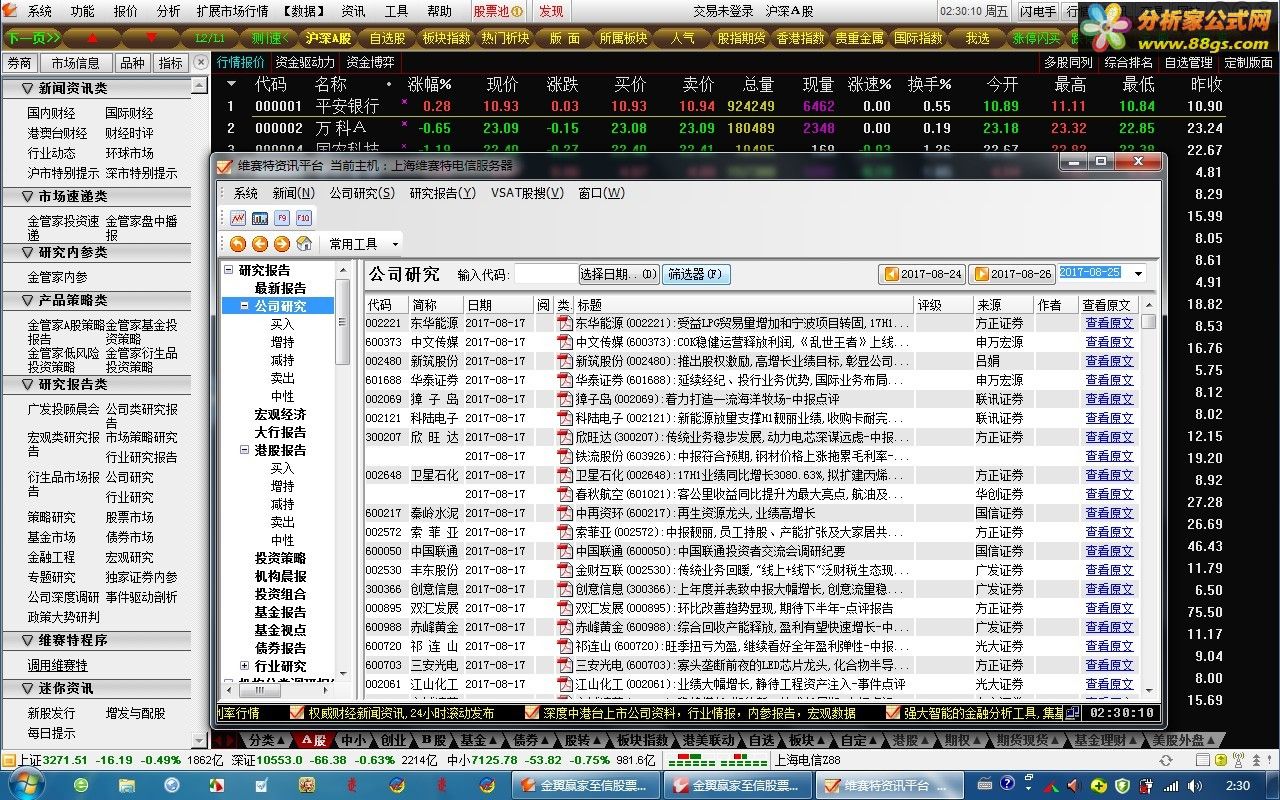Click the 输入代码 input field

[545, 274]
